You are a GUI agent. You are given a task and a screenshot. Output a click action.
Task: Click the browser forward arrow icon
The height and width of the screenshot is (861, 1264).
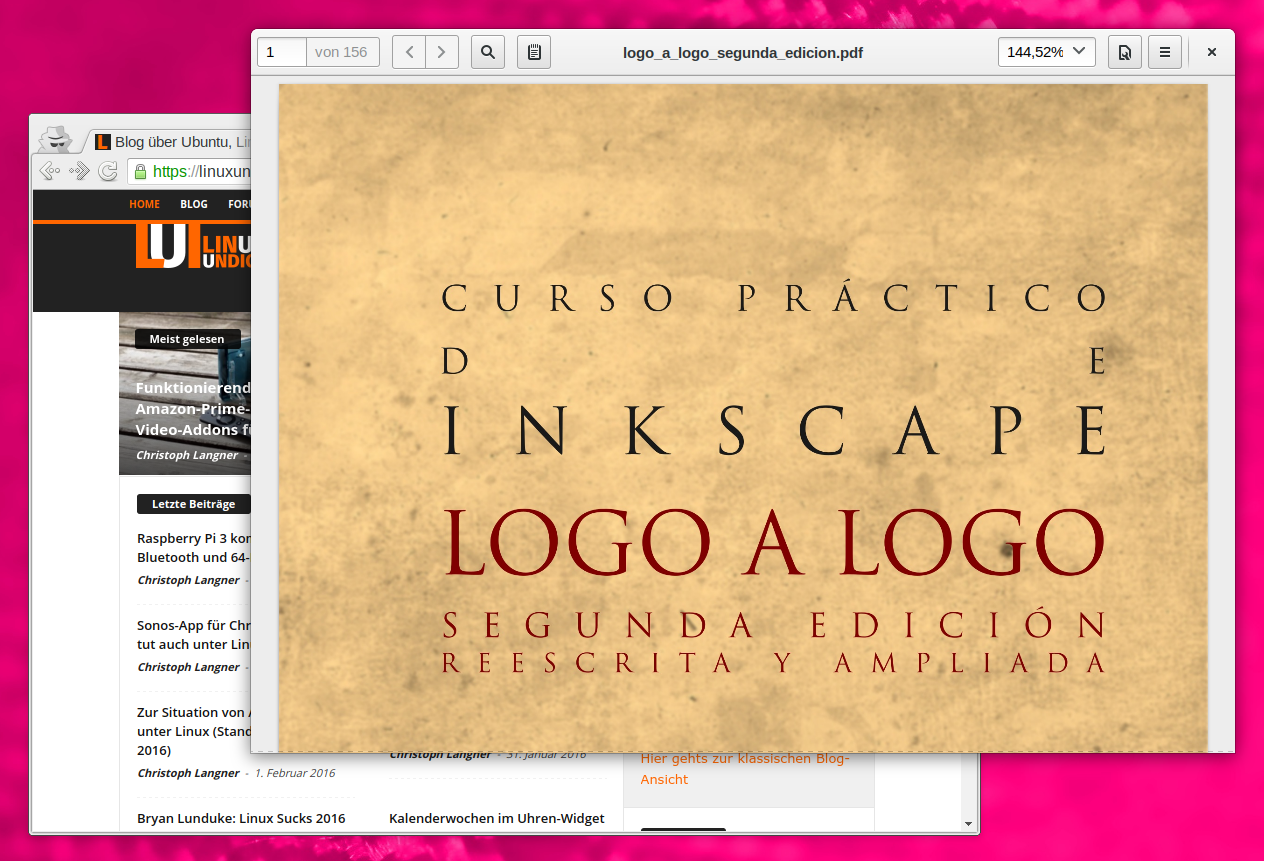pos(79,172)
